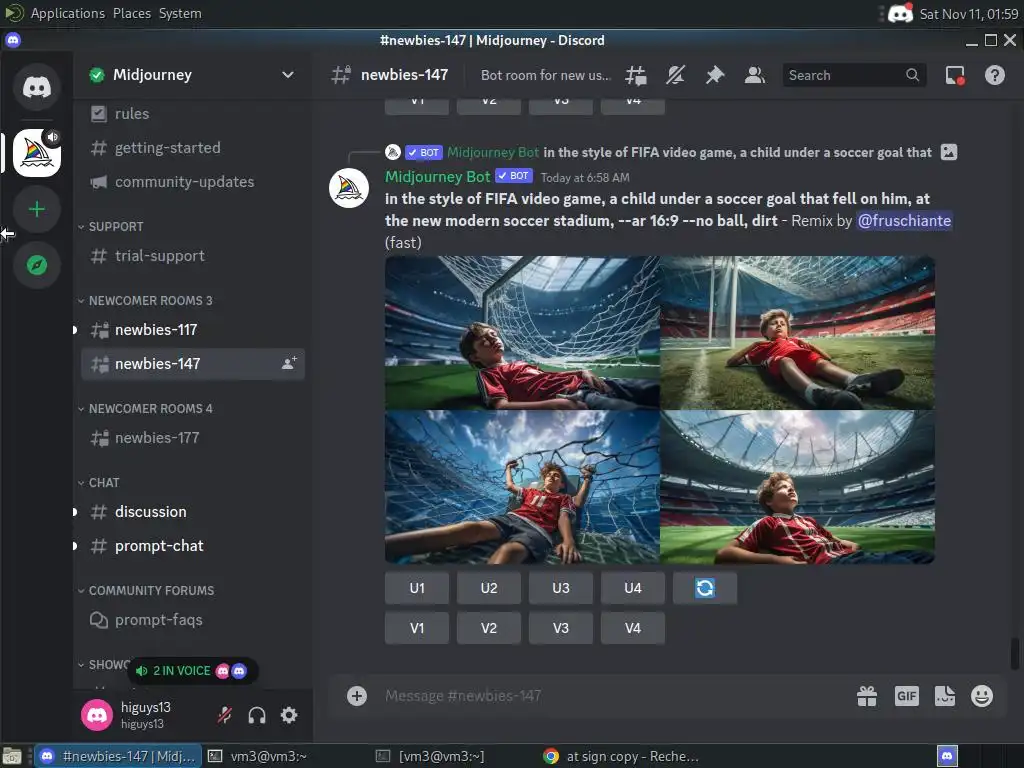Click V3 below the U3 button
Image resolution: width=1024 pixels, height=768 pixels.
click(x=560, y=628)
